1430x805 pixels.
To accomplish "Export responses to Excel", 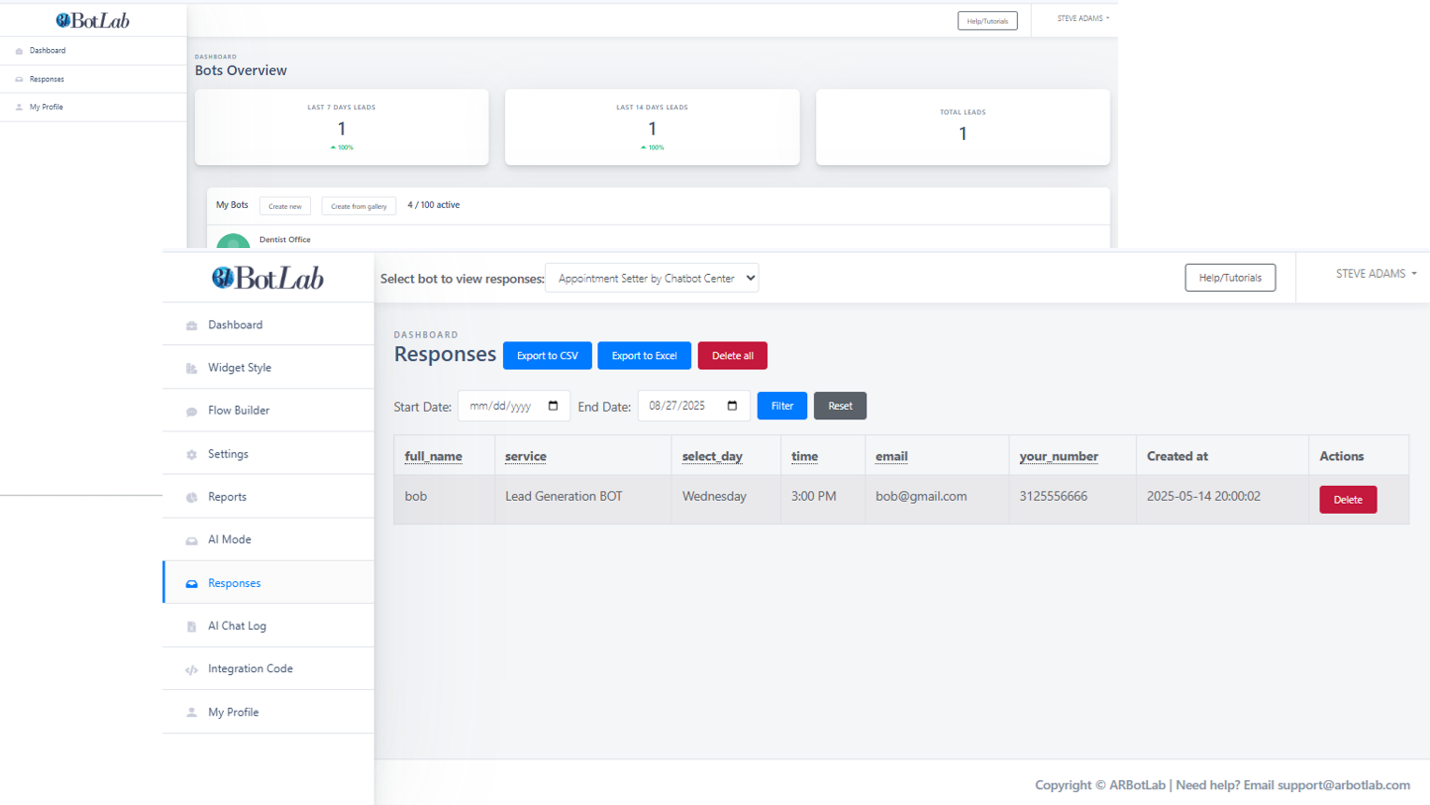I will tap(644, 355).
